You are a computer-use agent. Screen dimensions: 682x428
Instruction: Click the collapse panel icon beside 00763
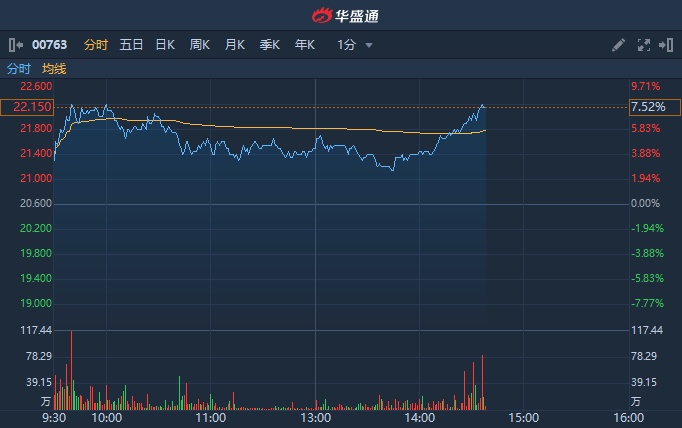click(x=15, y=45)
